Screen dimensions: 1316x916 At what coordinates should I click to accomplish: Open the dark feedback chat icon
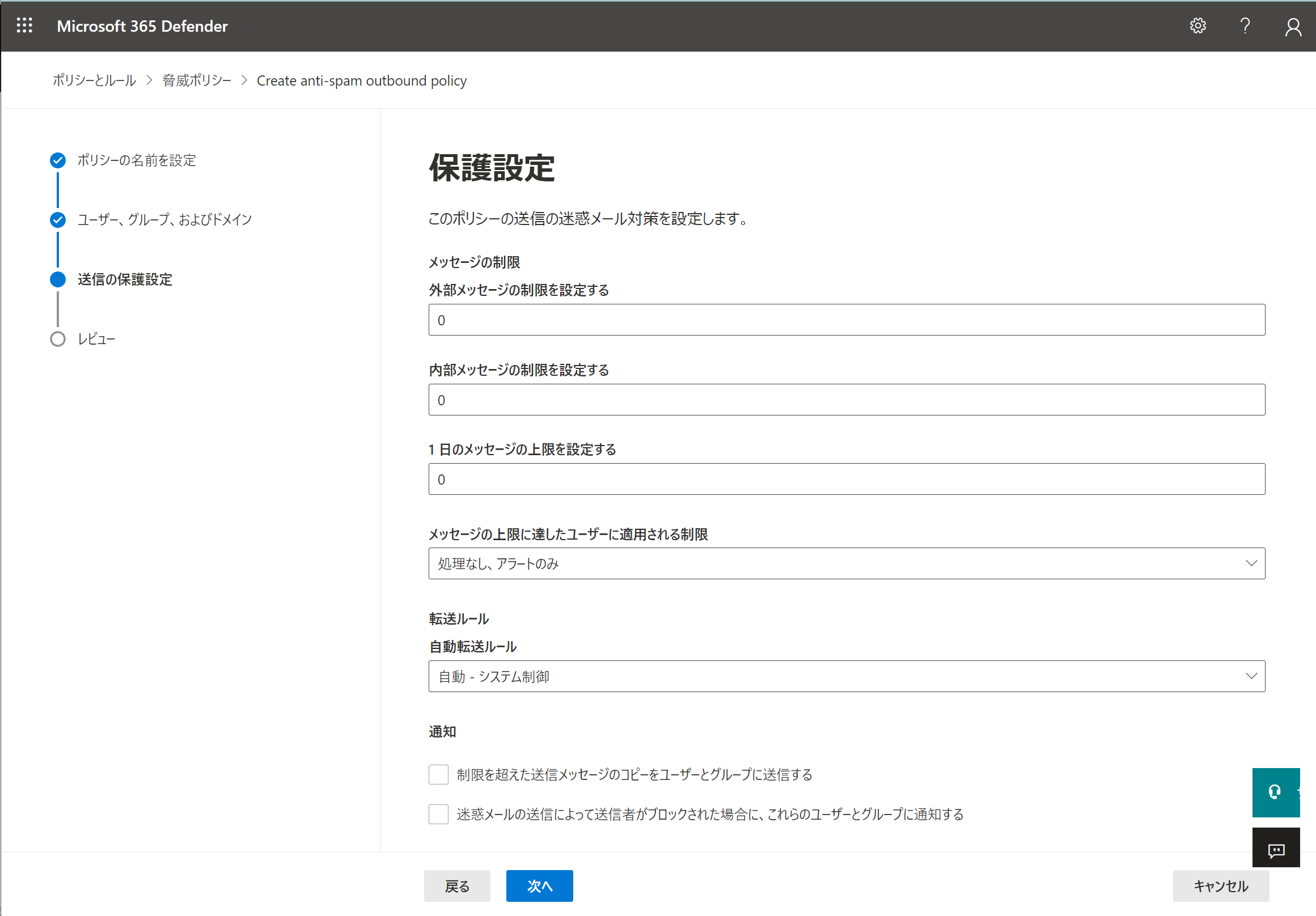point(1275,850)
